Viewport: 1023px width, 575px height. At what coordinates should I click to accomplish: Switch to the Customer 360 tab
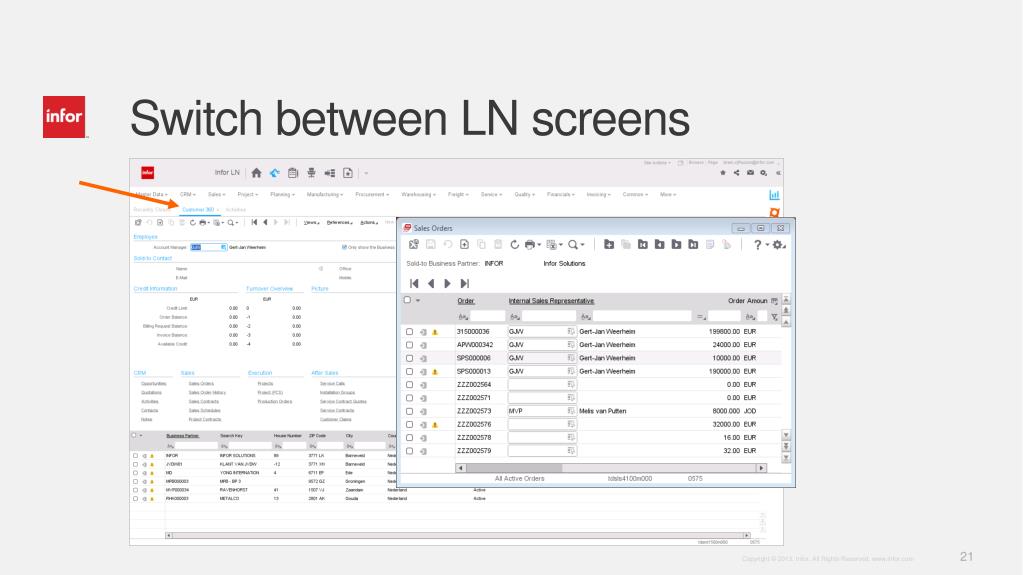click(199, 210)
